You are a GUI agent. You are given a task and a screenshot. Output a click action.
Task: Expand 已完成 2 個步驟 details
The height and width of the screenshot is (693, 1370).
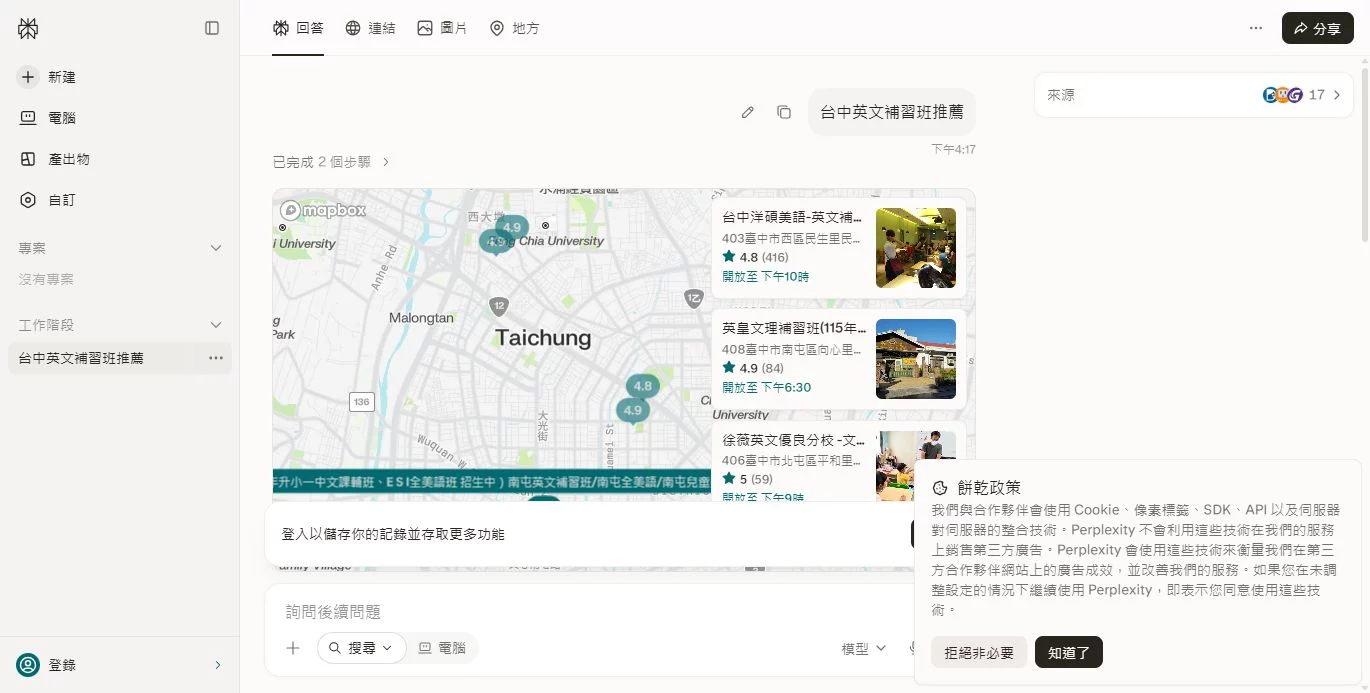pos(332,162)
